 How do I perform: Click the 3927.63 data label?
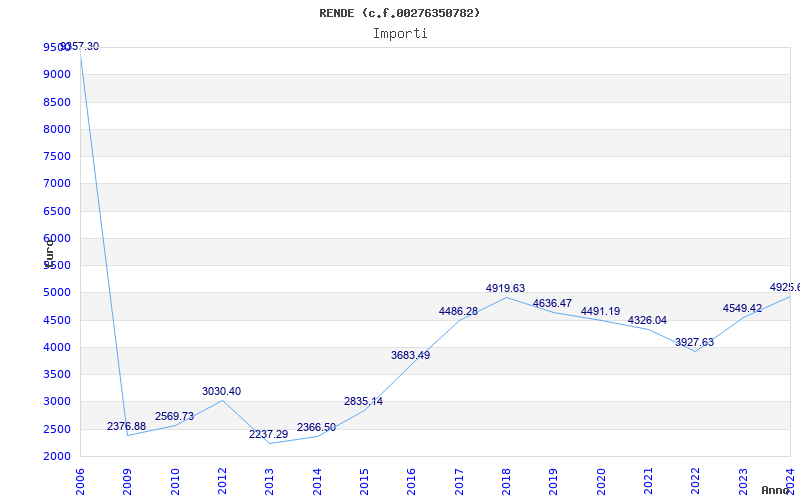(x=694, y=342)
